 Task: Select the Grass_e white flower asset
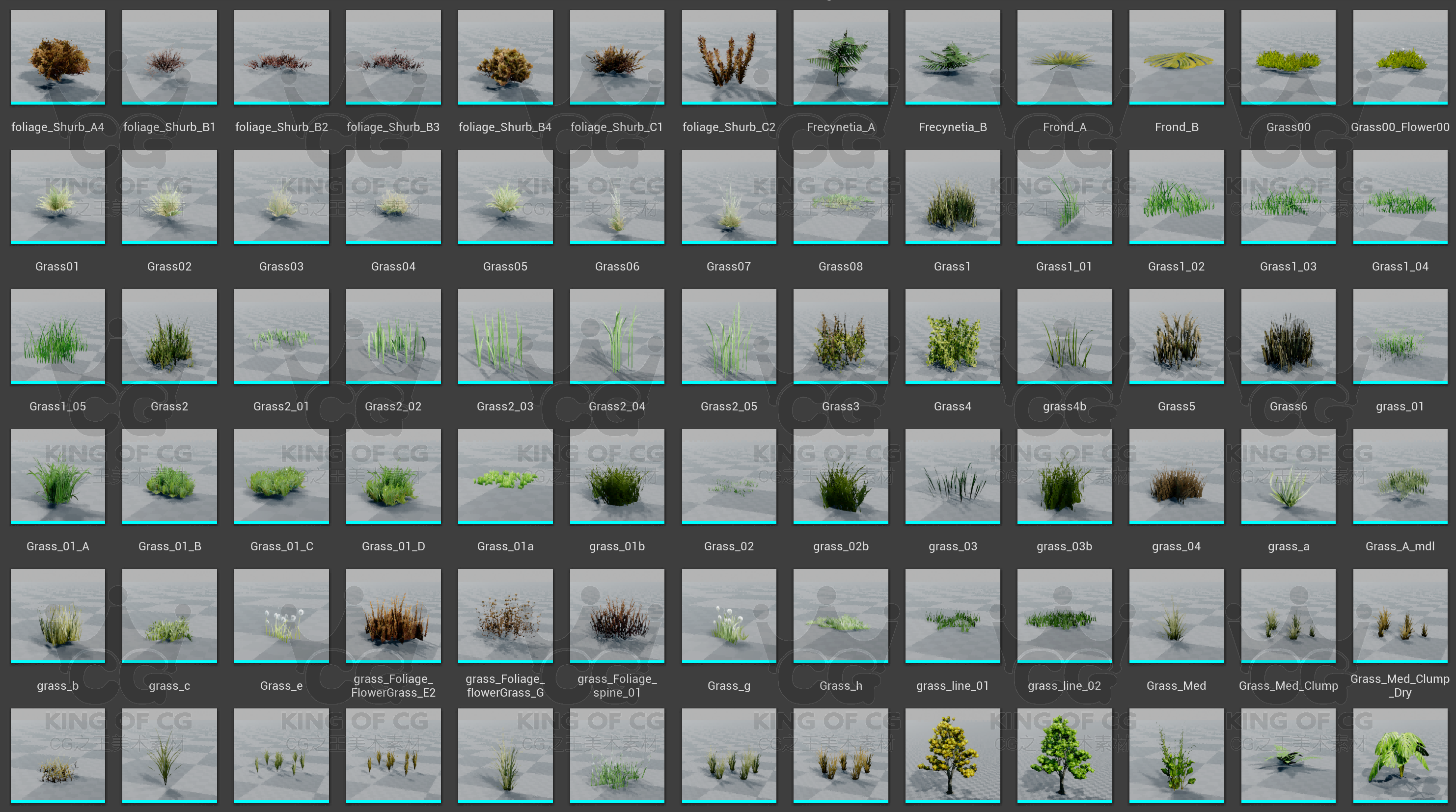[281, 615]
